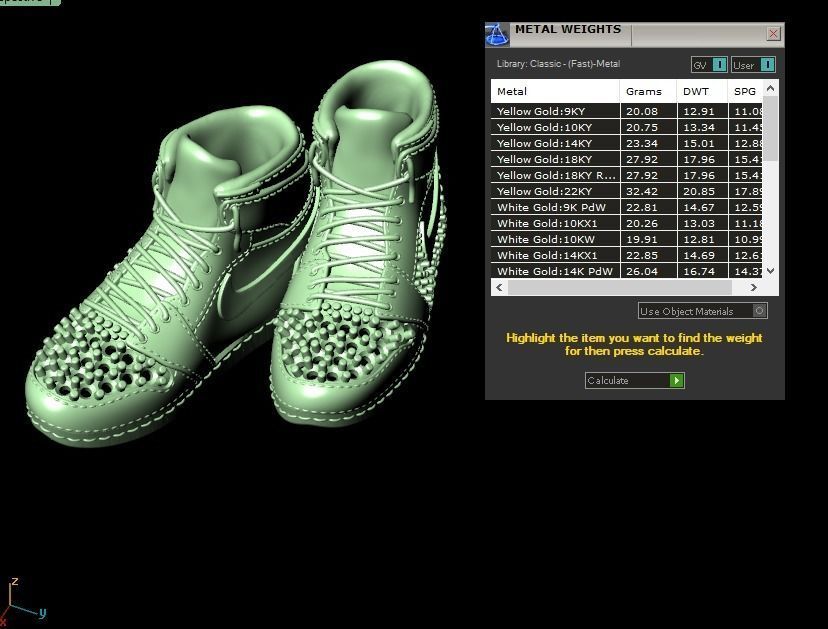Click the table scroll down arrow

(x=770, y=271)
